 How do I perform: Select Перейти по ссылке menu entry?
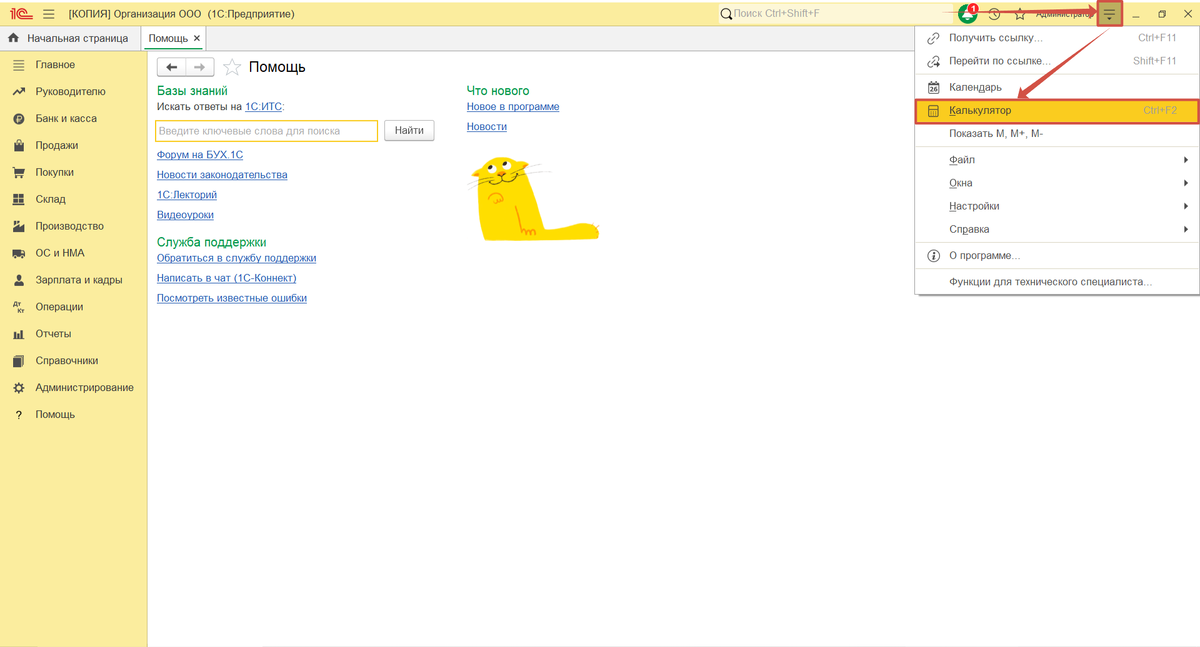coord(1057,61)
